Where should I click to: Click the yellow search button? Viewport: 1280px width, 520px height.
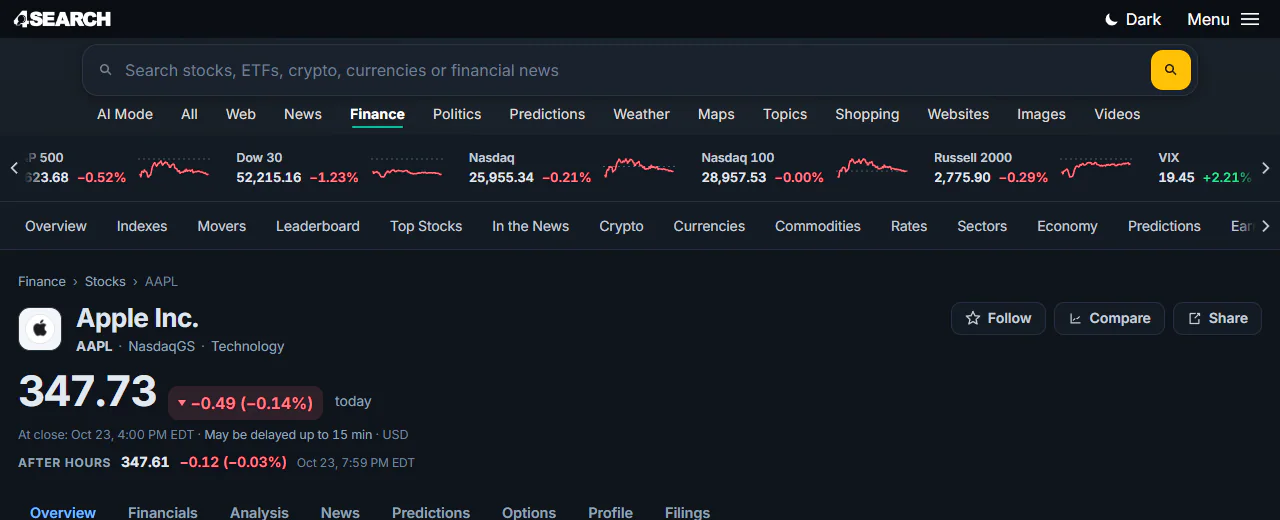(1170, 70)
